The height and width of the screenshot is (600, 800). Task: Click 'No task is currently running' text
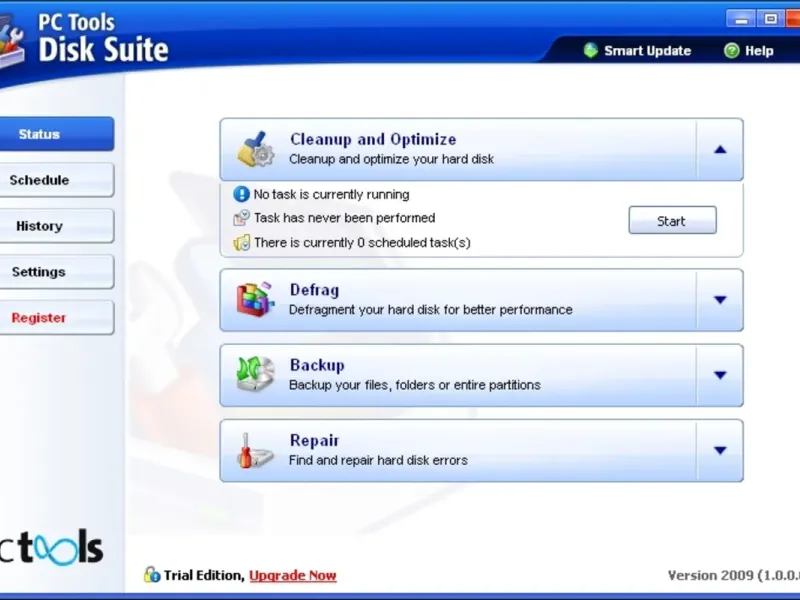click(332, 194)
